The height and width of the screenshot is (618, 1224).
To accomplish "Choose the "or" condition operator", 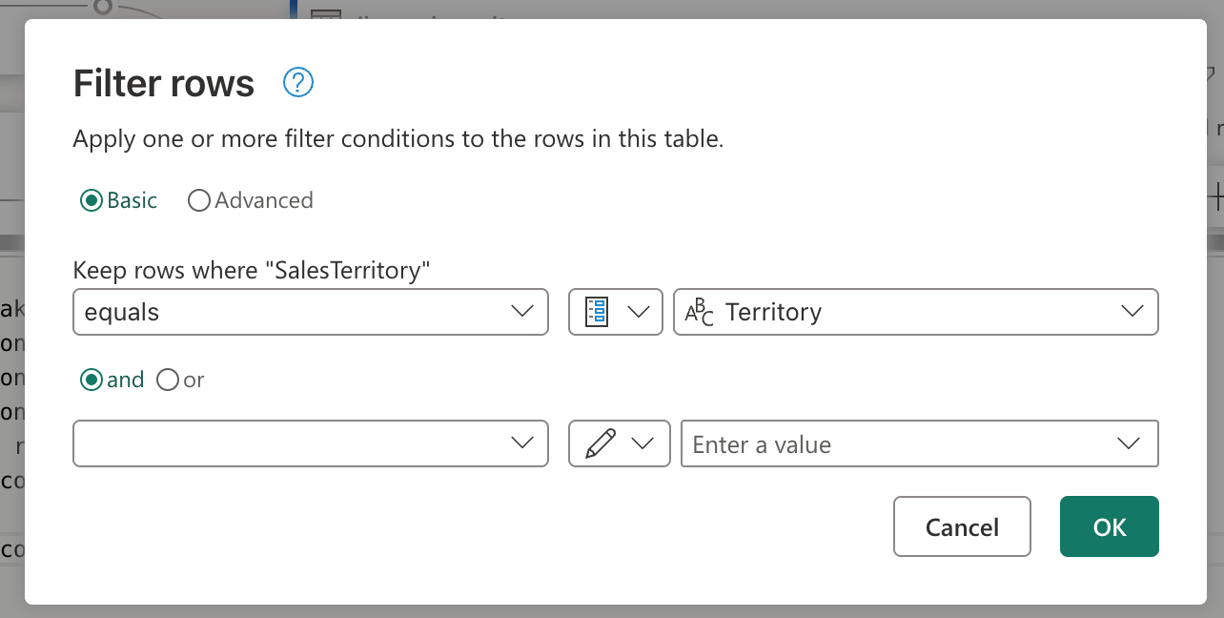I will click(x=167, y=379).
